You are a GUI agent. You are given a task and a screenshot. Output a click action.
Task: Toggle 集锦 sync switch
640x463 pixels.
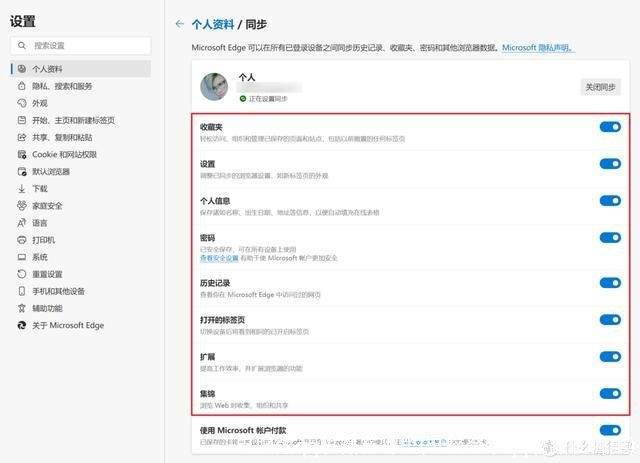coord(610,393)
